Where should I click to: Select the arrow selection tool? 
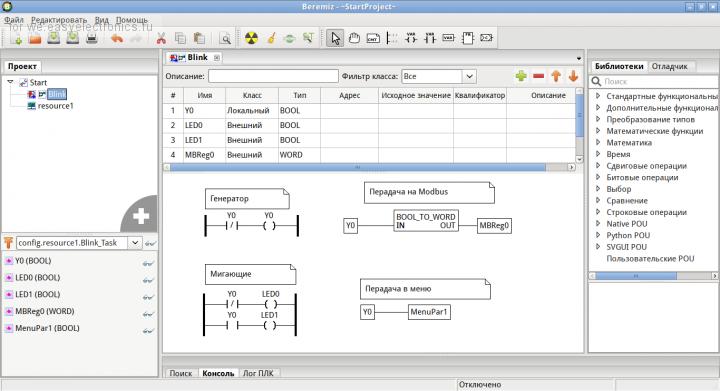pyautogui.click(x=335, y=39)
